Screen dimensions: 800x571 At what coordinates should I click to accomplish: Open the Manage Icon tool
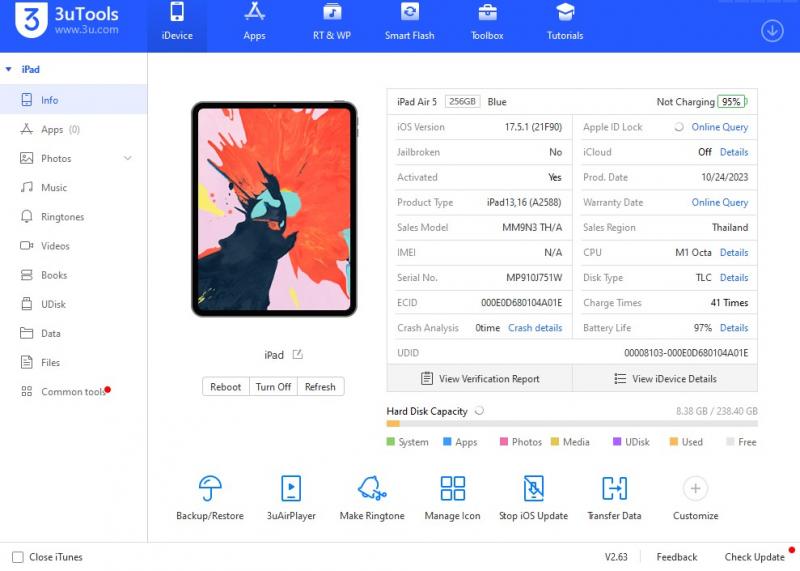pos(452,488)
